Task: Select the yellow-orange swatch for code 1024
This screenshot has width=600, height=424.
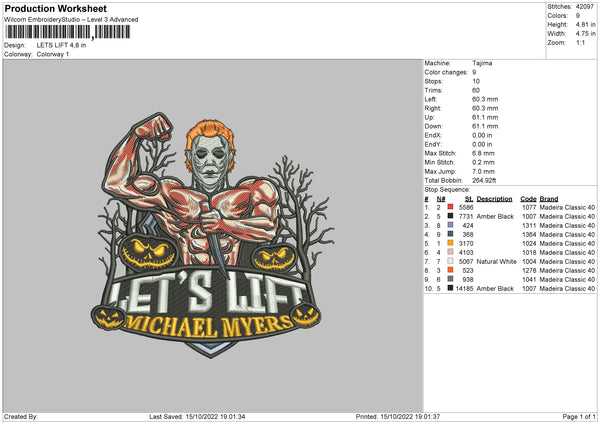Action: pos(450,243)
